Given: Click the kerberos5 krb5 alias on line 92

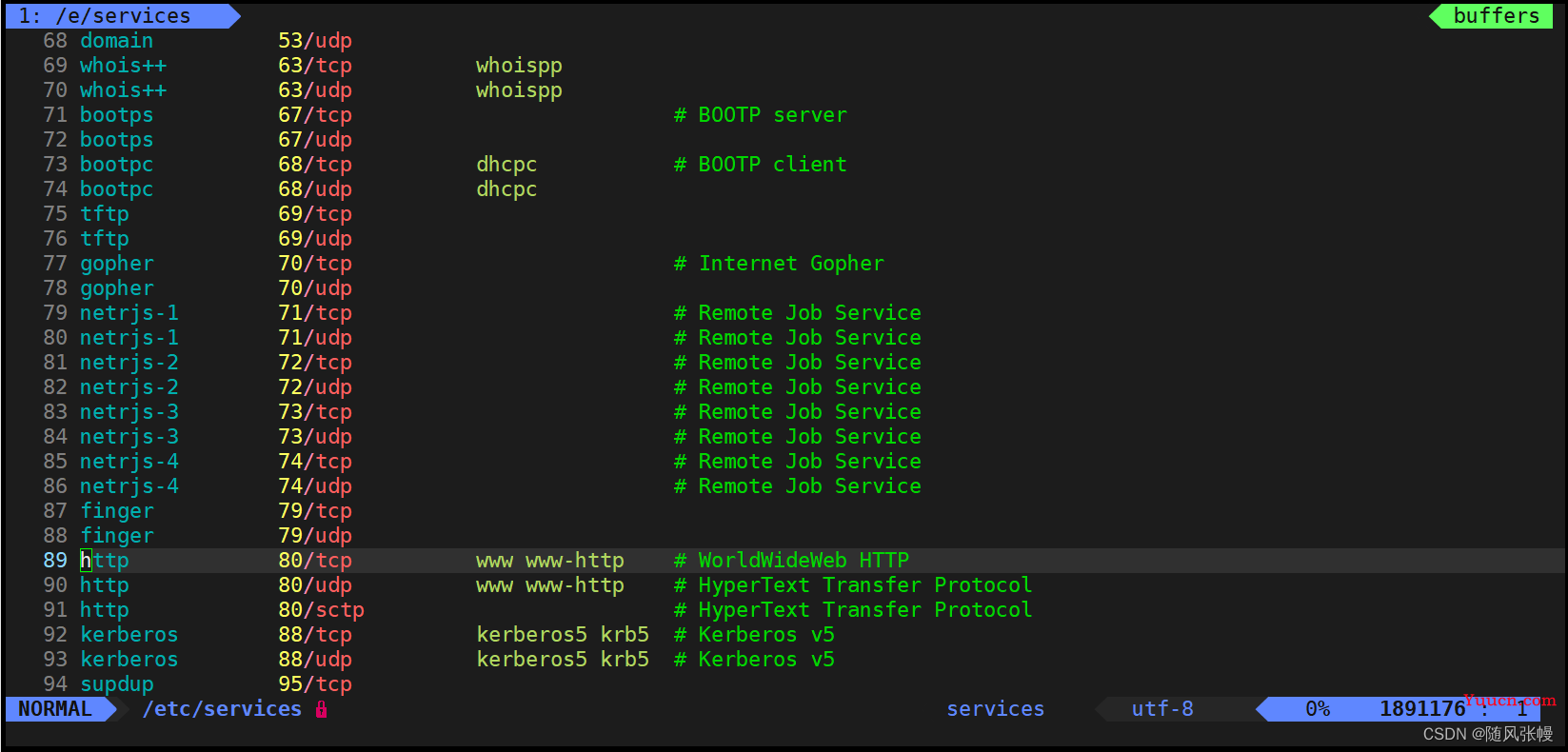Looking at the screenshot, I should coord(563,635).
